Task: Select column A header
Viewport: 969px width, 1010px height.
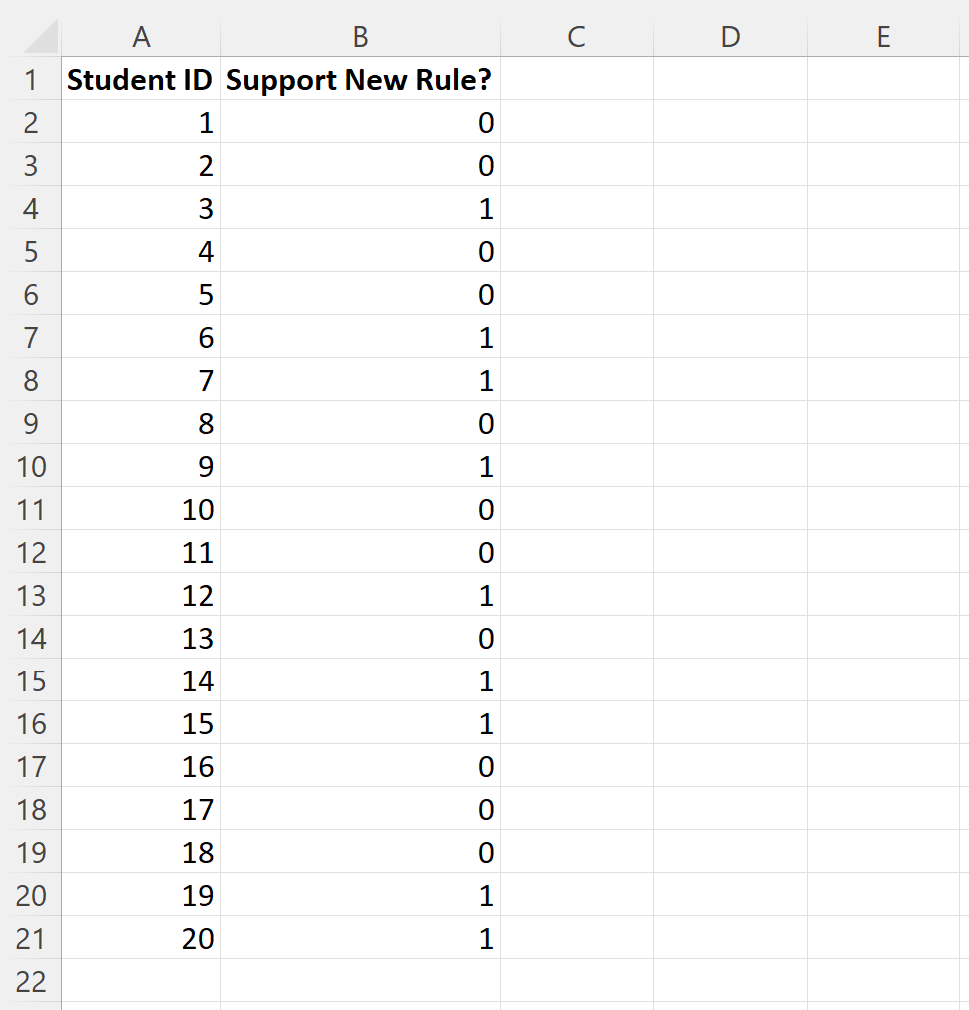Action: (141, 36)
